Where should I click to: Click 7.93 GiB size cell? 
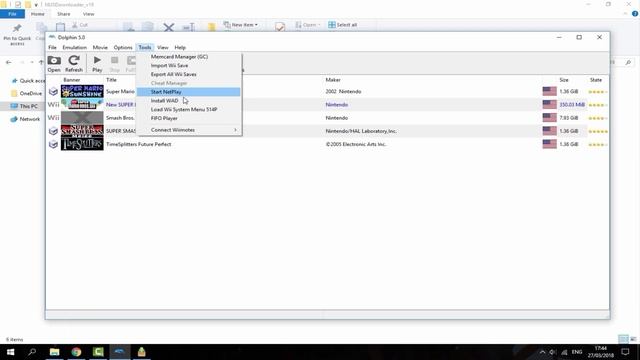pyautogui.click(x=569, y=118)
